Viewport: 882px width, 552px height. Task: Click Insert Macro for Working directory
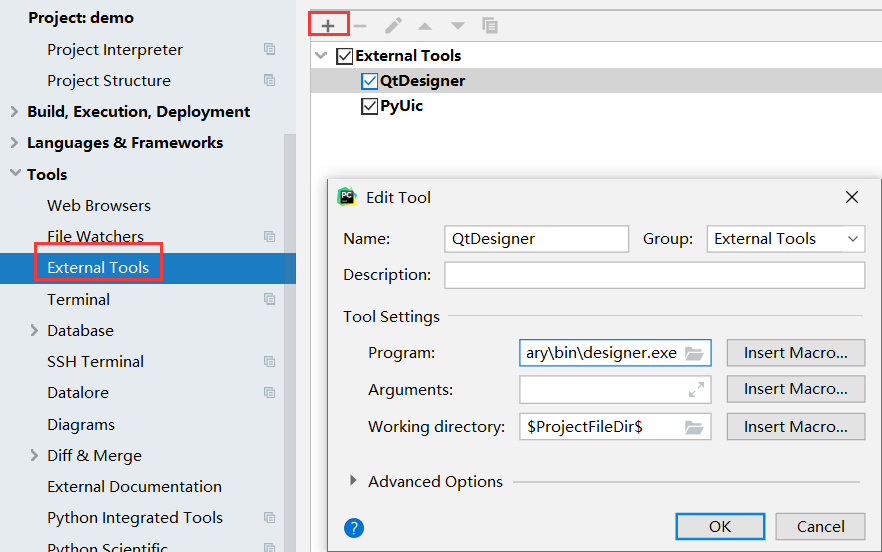[x=795, y=427]
